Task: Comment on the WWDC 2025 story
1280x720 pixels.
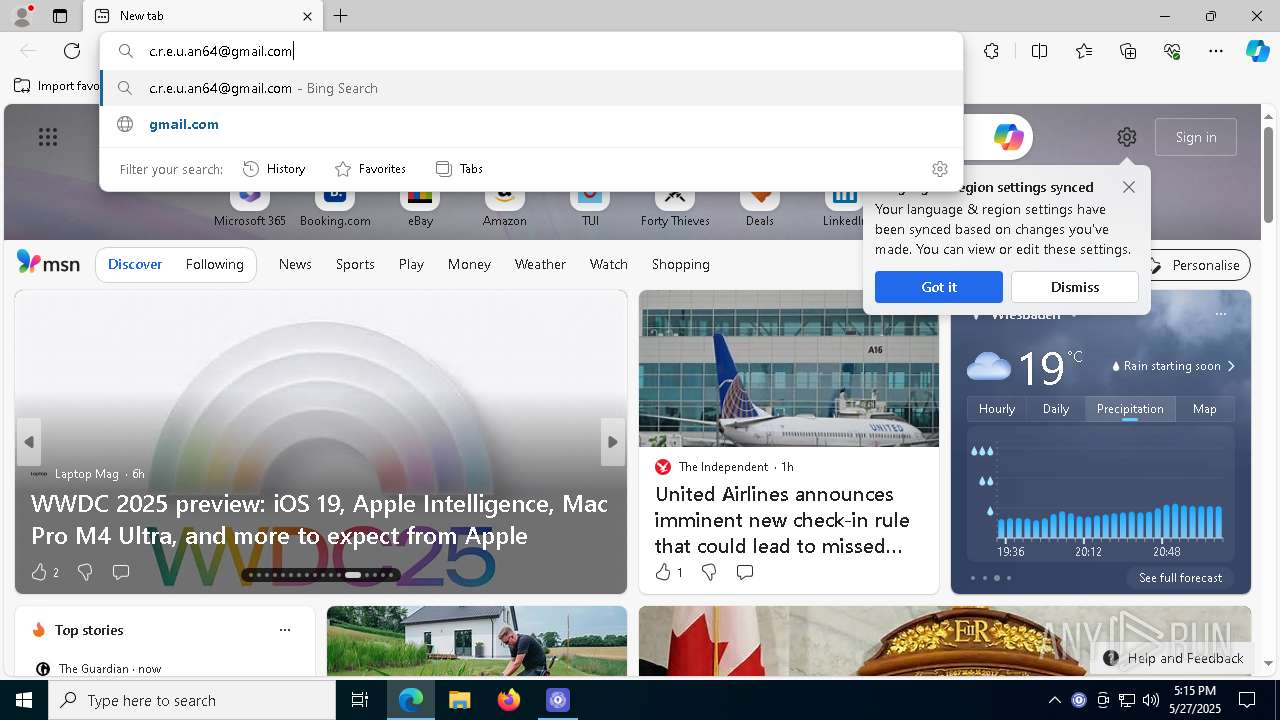Action: [121, 572]
